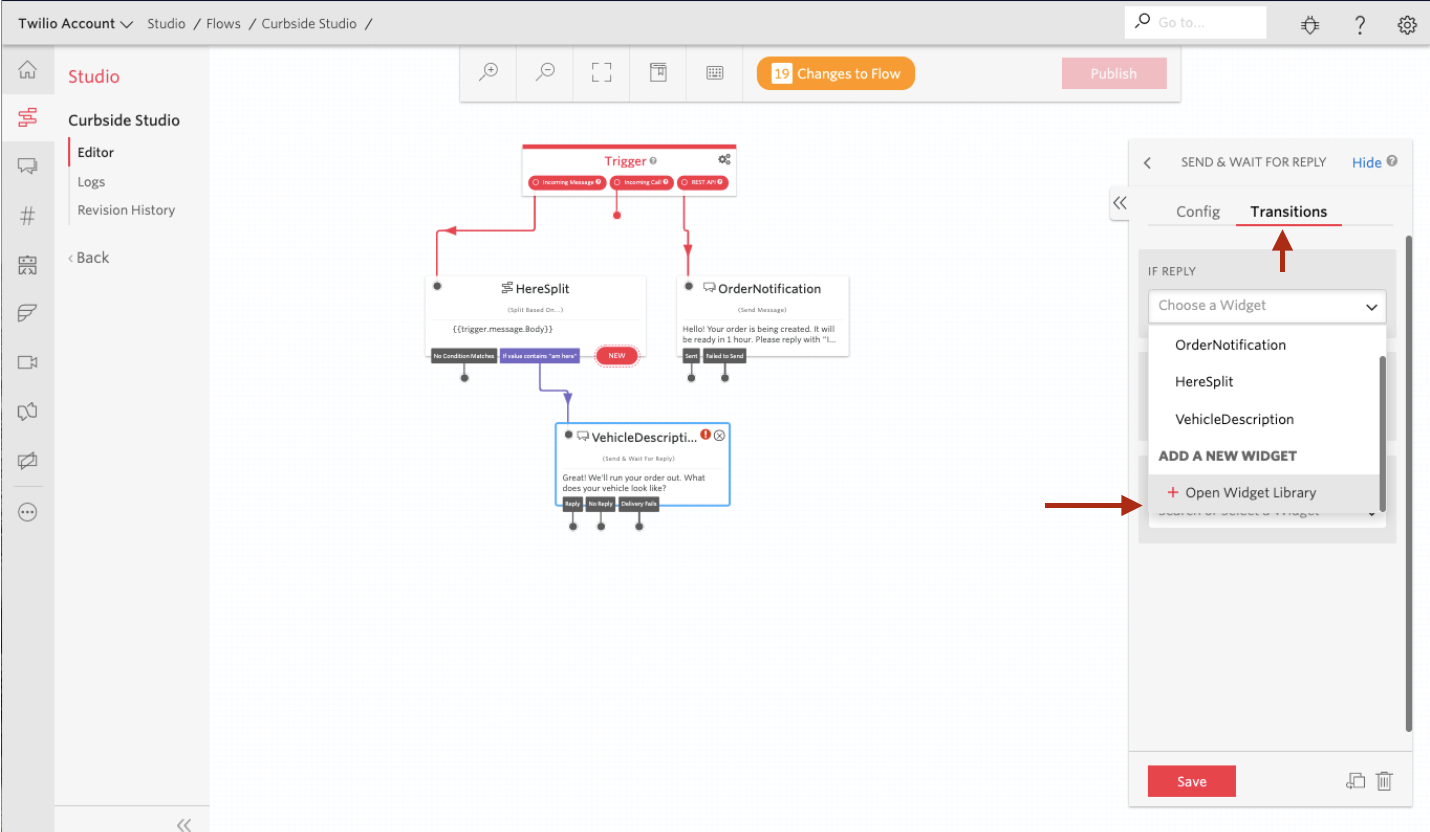The height and width of the screenshot is (832, 1430).
Task: View the 19 Changes to Flow
Action: [835, 73]
